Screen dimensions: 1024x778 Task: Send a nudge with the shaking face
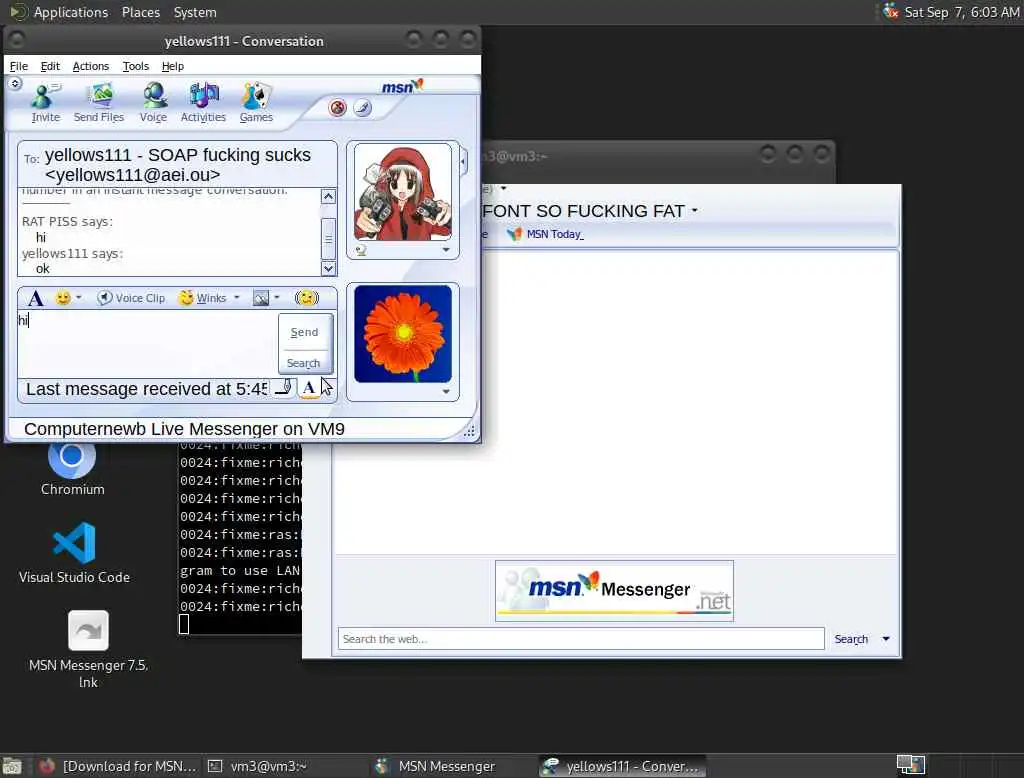point(306,298)
